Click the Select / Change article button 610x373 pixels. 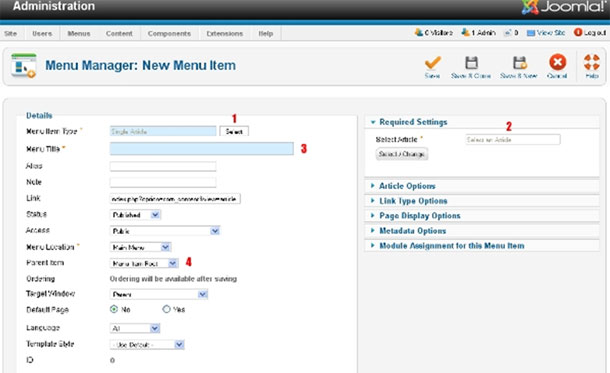click(x=401, y=154)
